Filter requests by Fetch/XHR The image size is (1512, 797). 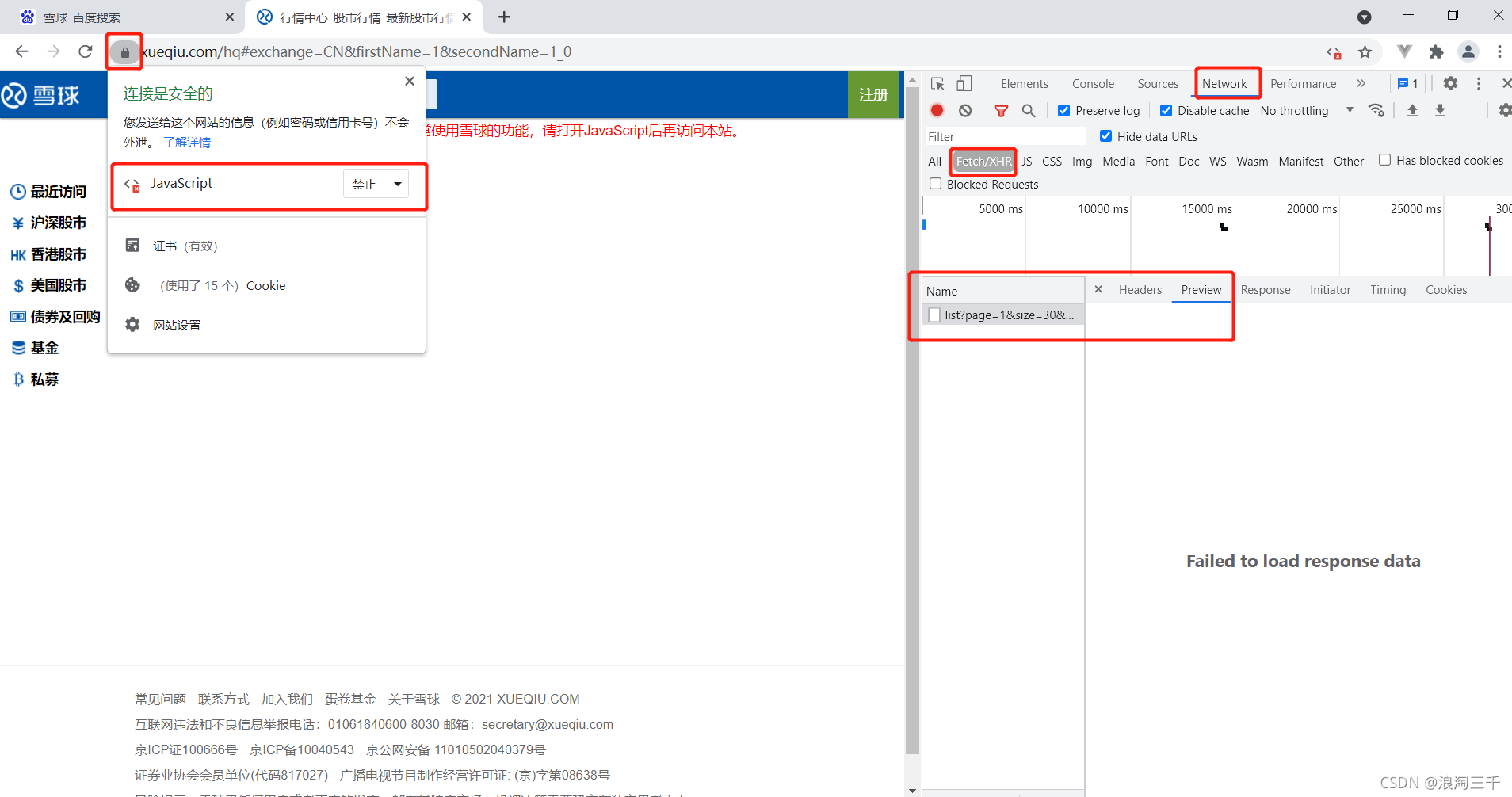pyautogui.click(x=983, y=161)
